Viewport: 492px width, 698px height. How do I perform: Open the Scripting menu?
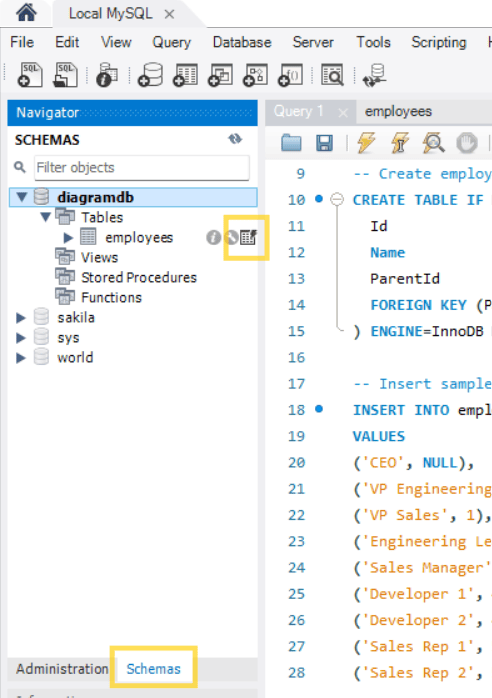tap(439, 42)
